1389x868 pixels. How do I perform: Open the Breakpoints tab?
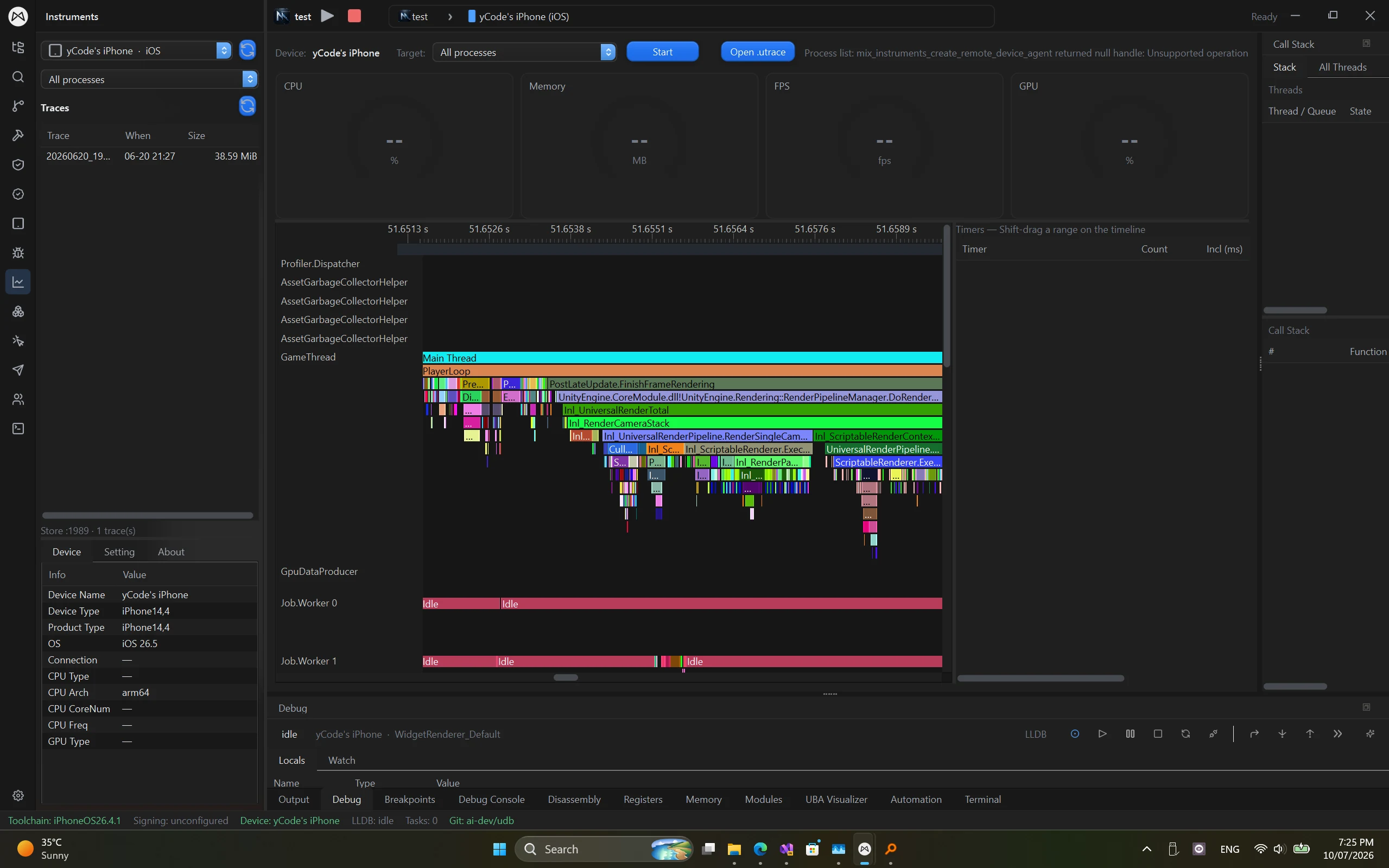(x=410, y=799)
